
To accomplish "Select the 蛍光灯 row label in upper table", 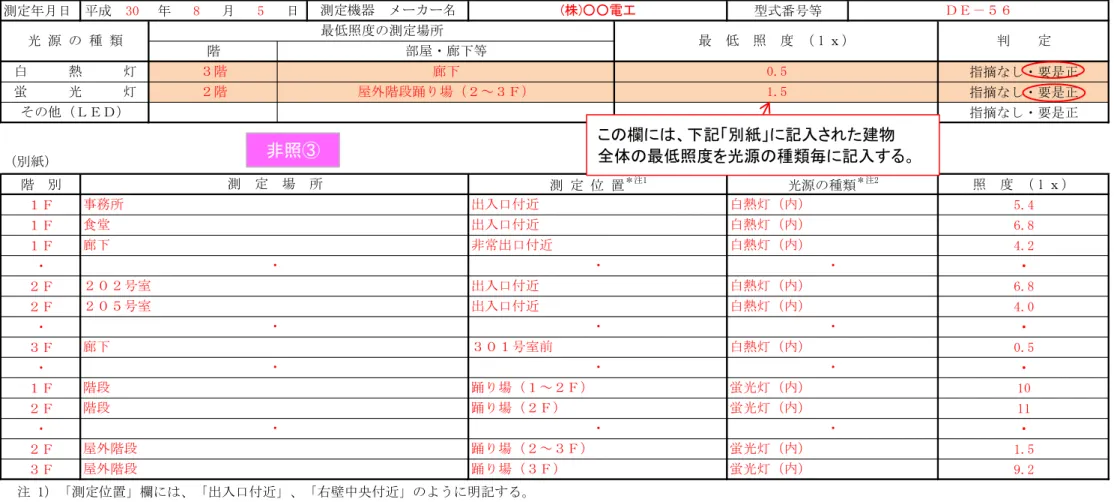I will pyautogui.click(x=75, y=92).
